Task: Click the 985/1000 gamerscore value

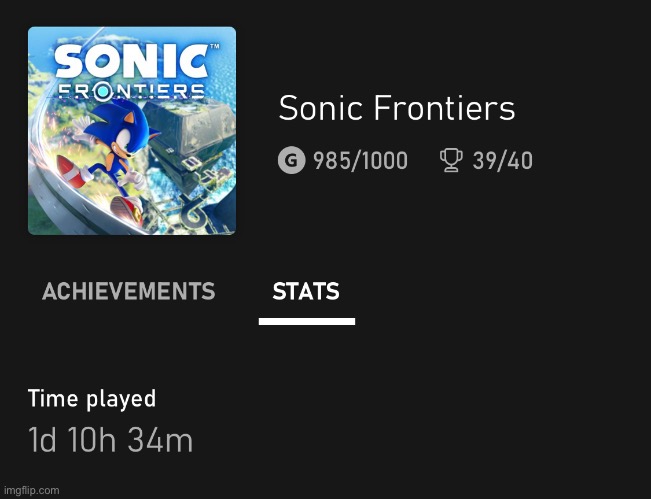Action: [360, 161]
